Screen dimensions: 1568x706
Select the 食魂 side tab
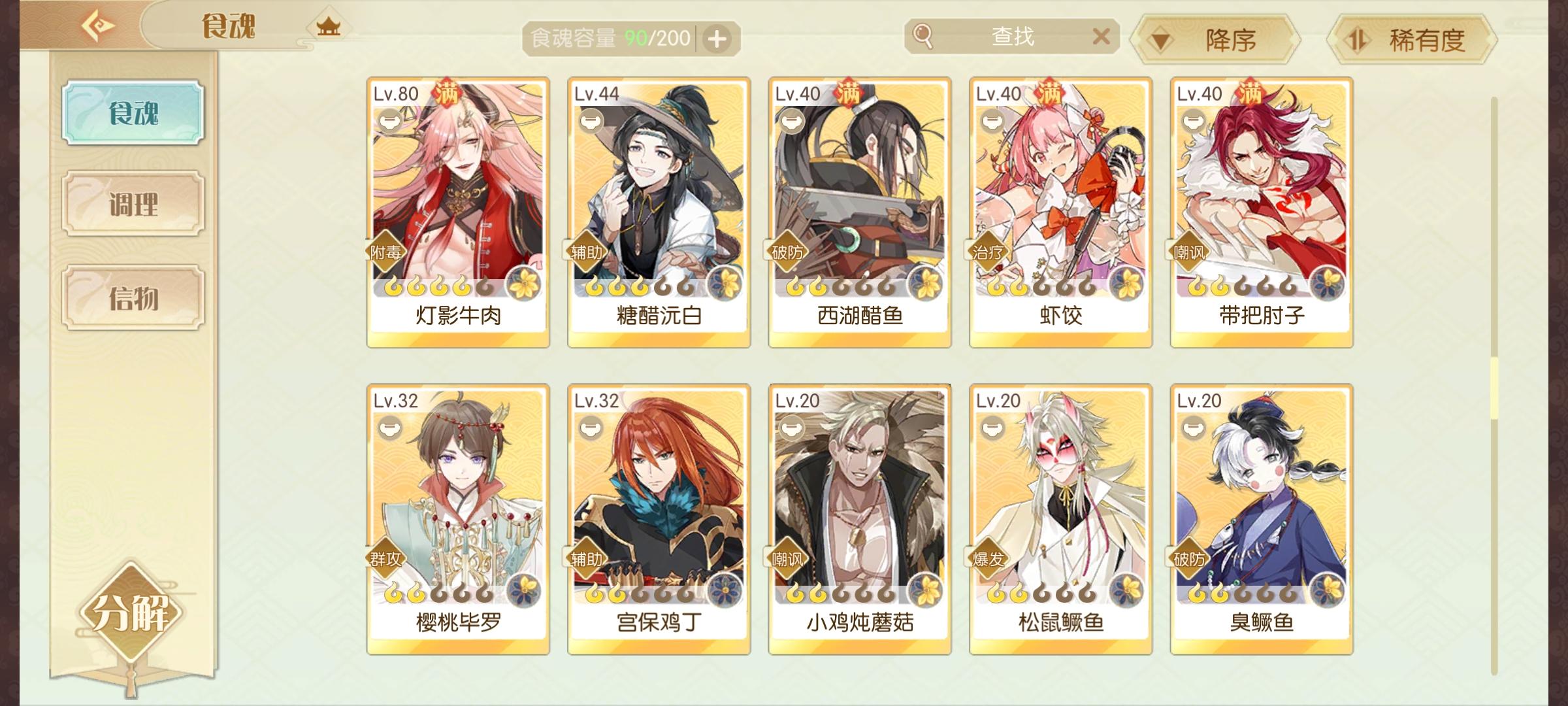click(x=133, y=113)
